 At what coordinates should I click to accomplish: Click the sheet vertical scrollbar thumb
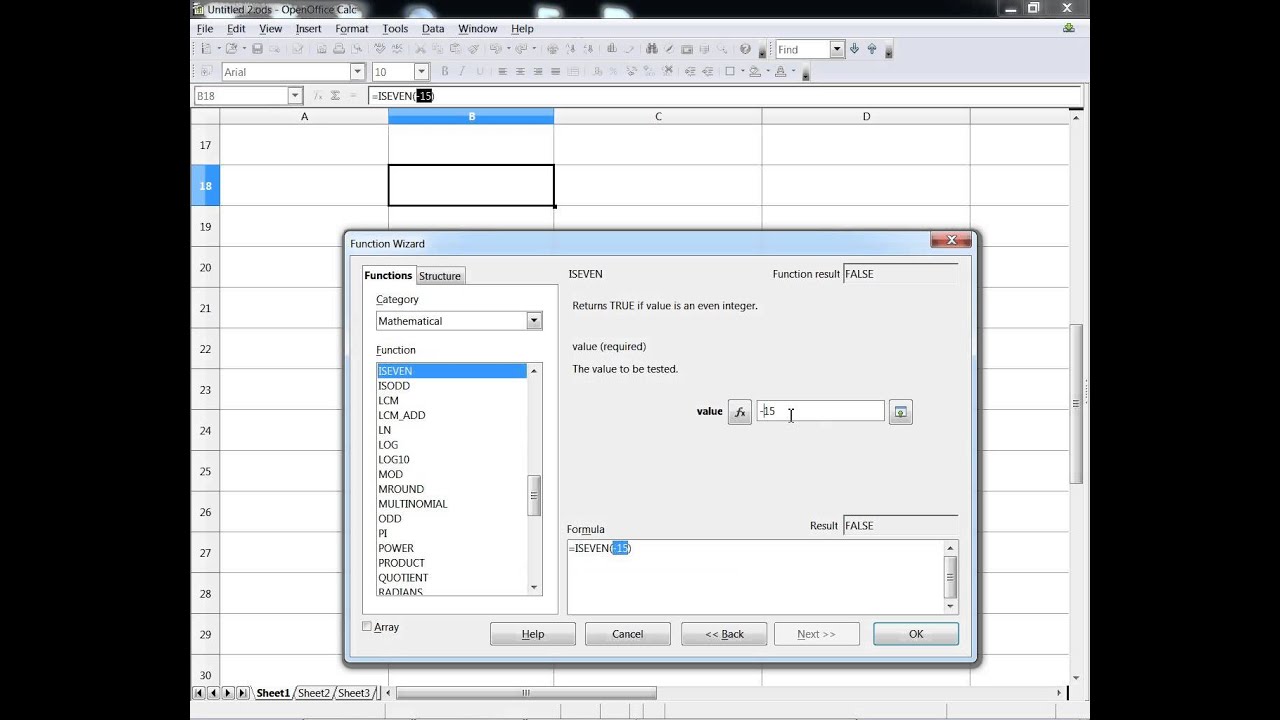1076,404
